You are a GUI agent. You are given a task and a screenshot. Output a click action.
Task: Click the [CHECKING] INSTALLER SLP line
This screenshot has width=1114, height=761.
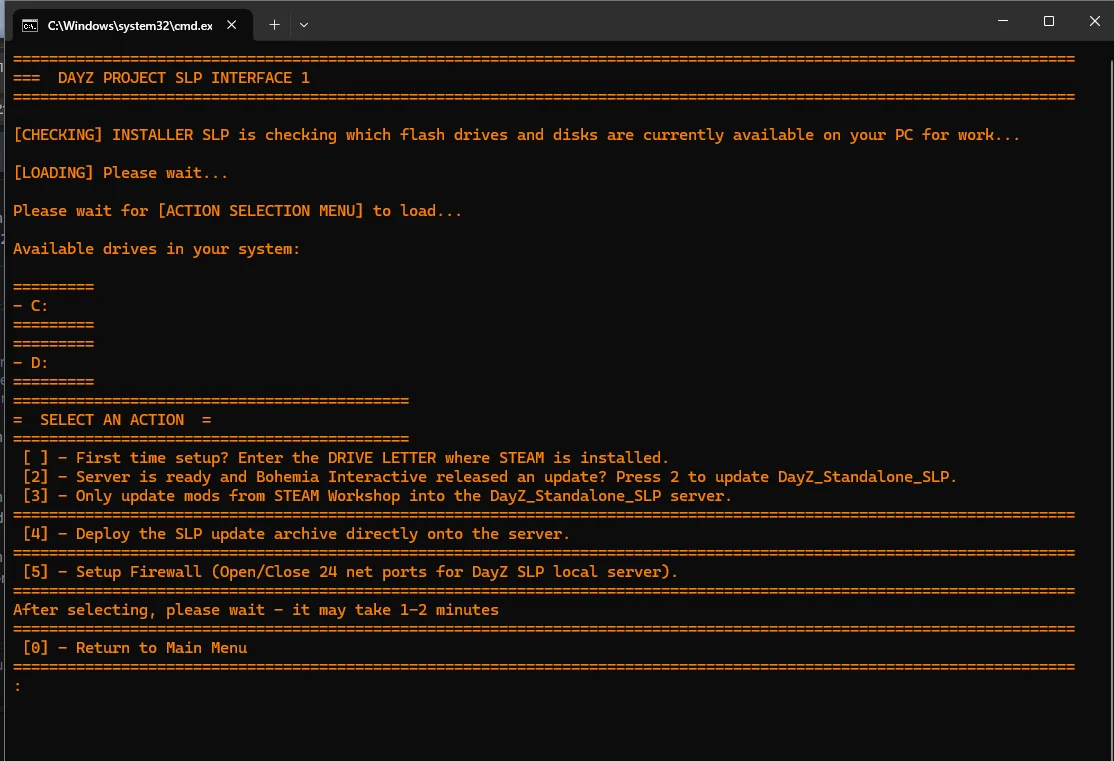(x=517, y=135)
